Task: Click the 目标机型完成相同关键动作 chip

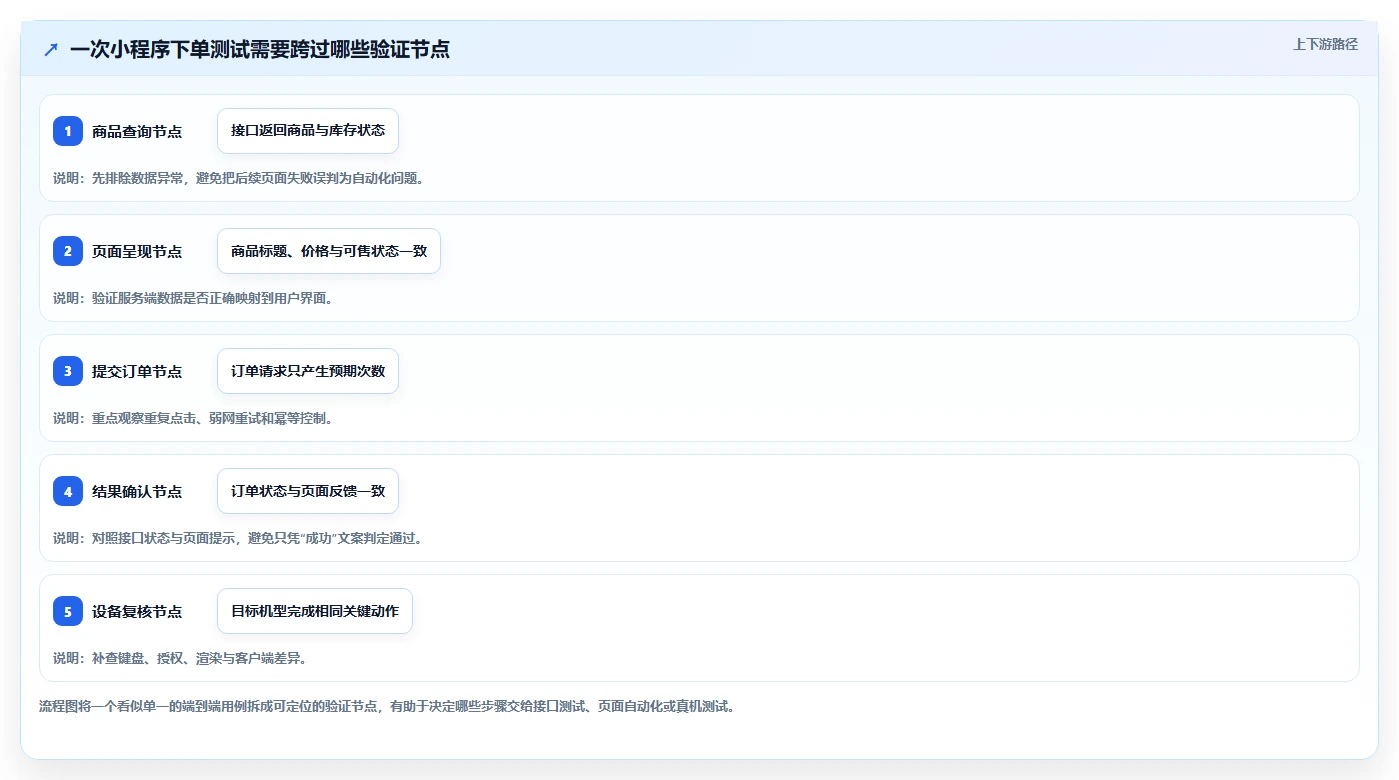Action: click(x=315, y=611)
